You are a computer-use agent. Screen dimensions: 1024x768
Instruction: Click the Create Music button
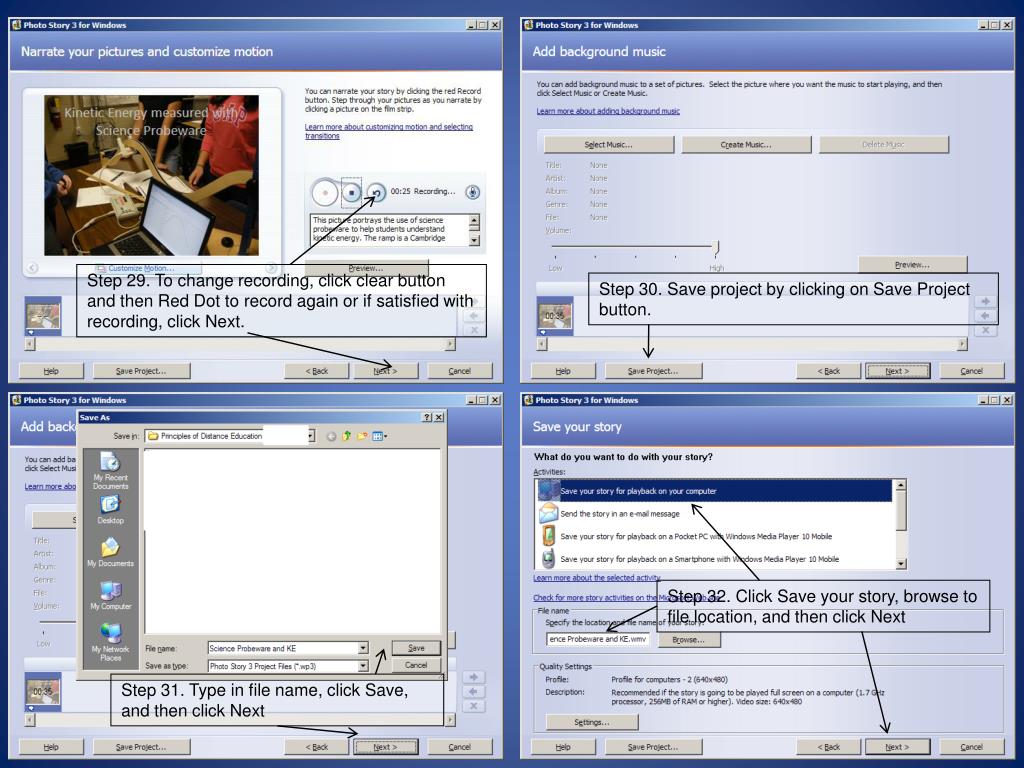746,144
